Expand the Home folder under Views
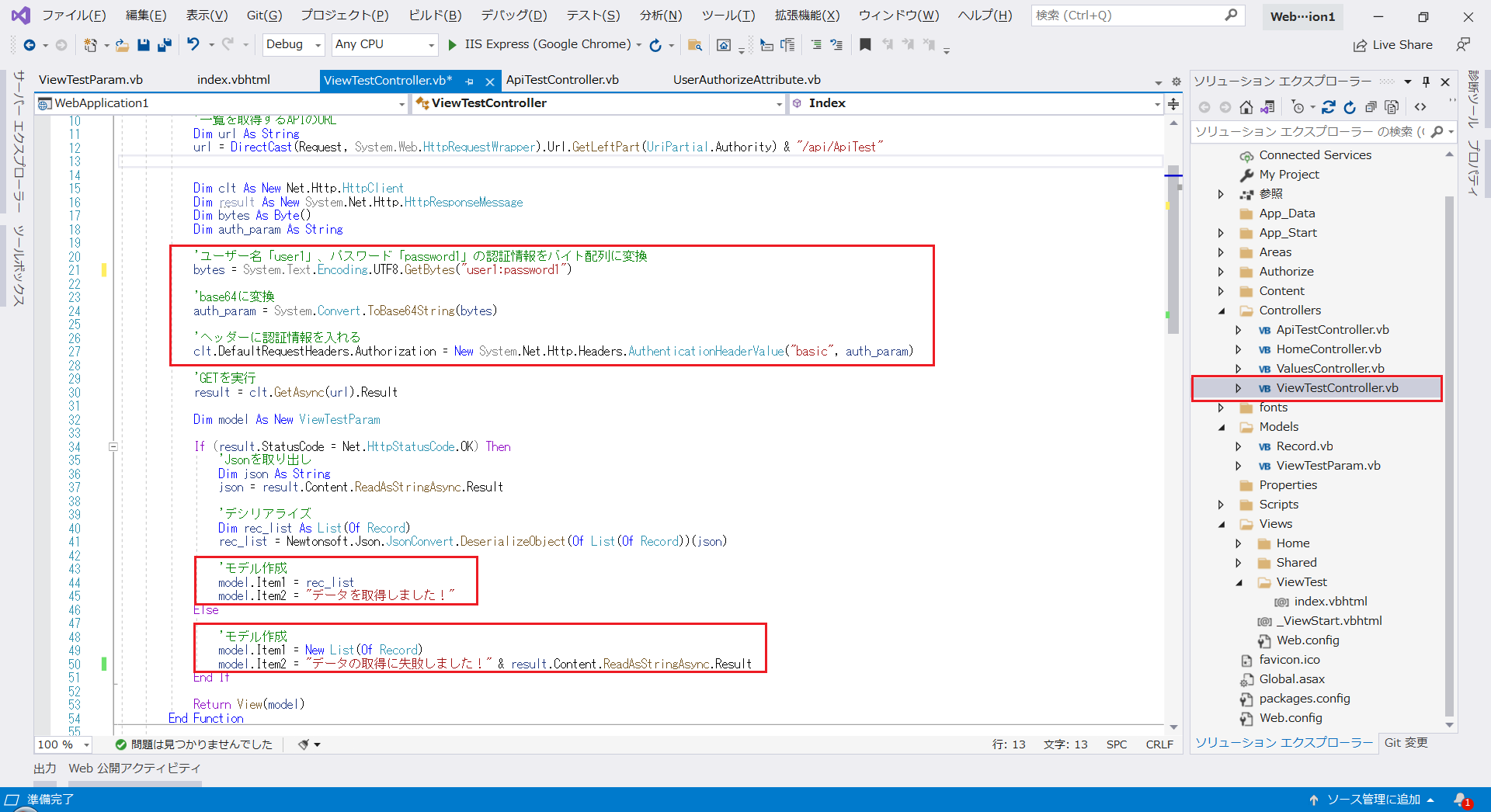 (x=1240, y=543)
